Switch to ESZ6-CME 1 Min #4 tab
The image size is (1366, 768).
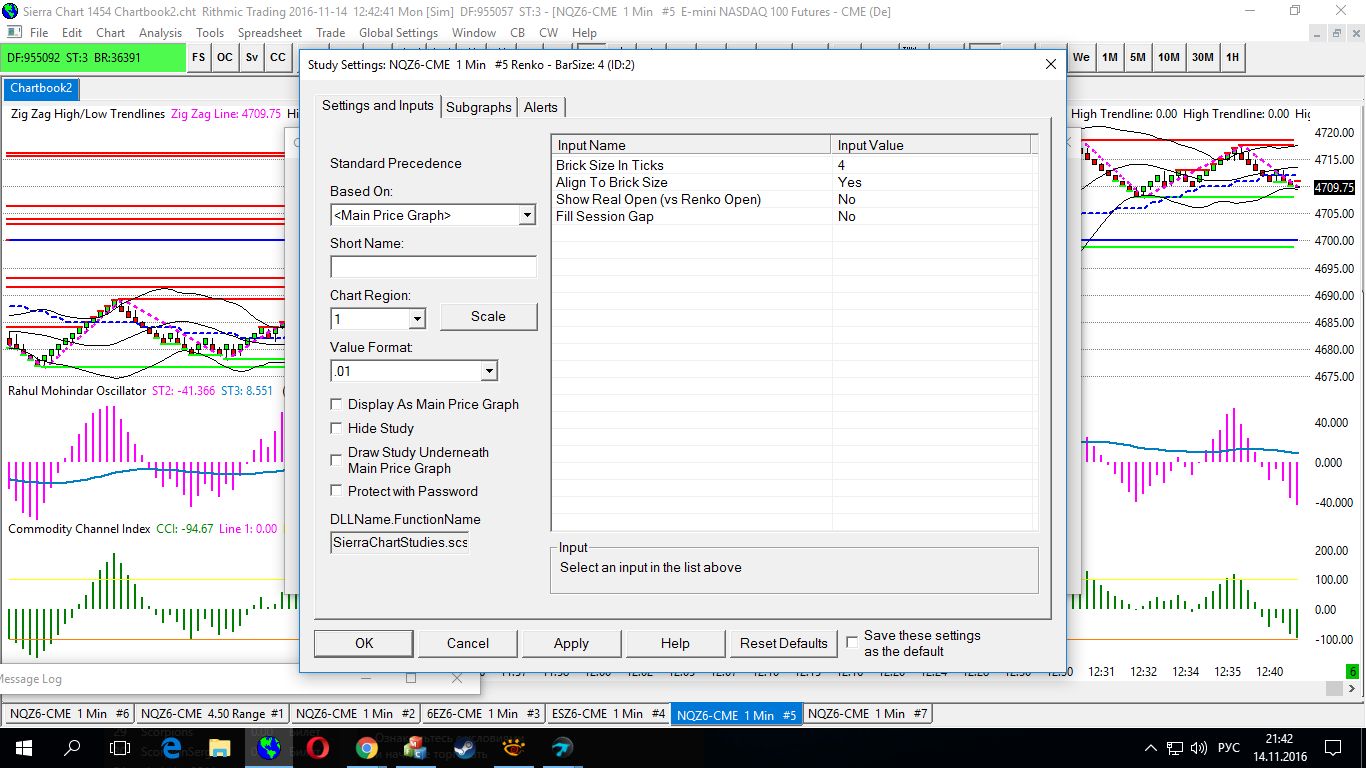(608, 714)
